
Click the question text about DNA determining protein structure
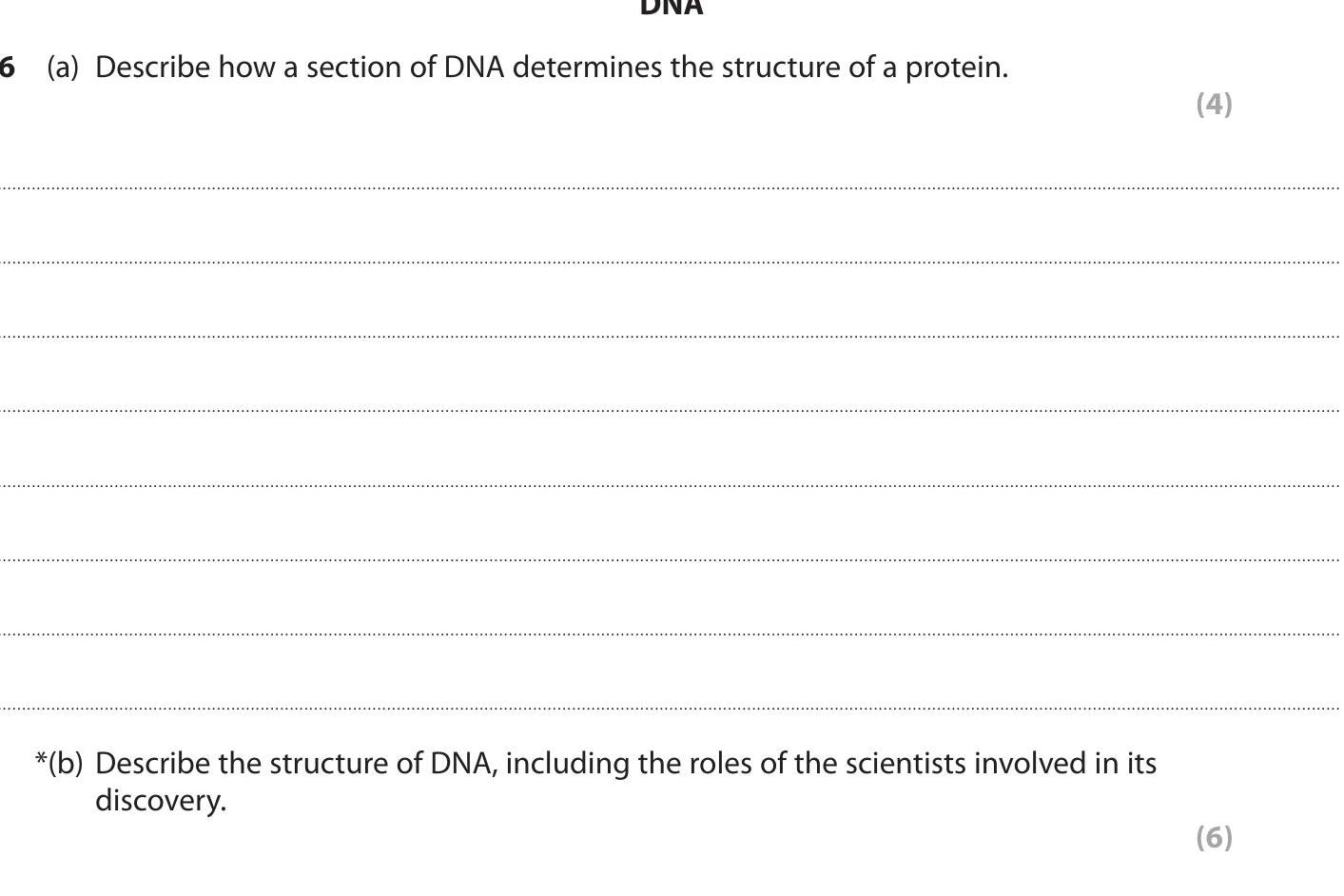552,68
